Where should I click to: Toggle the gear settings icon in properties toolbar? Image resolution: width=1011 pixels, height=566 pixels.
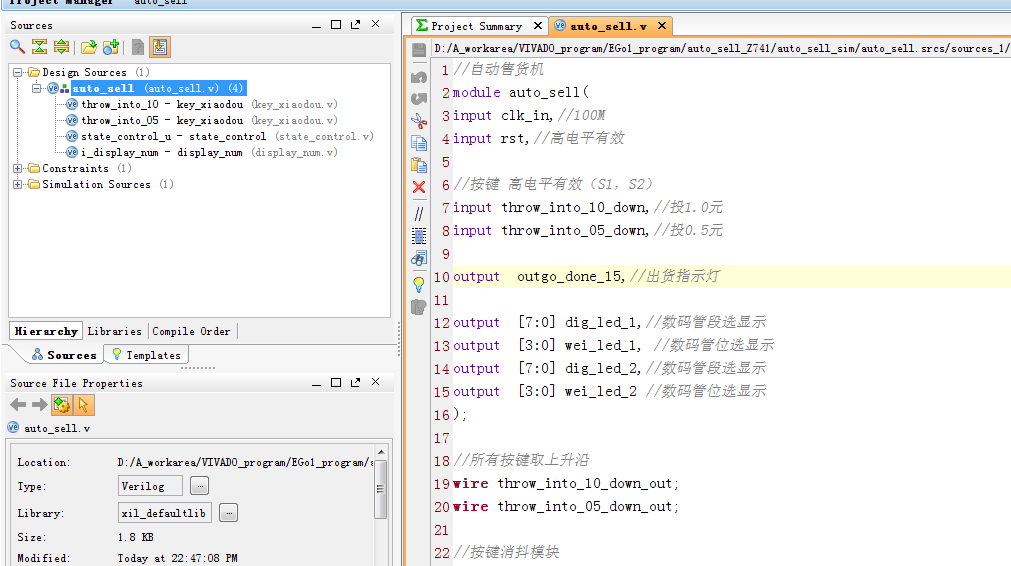click(62, 405)
